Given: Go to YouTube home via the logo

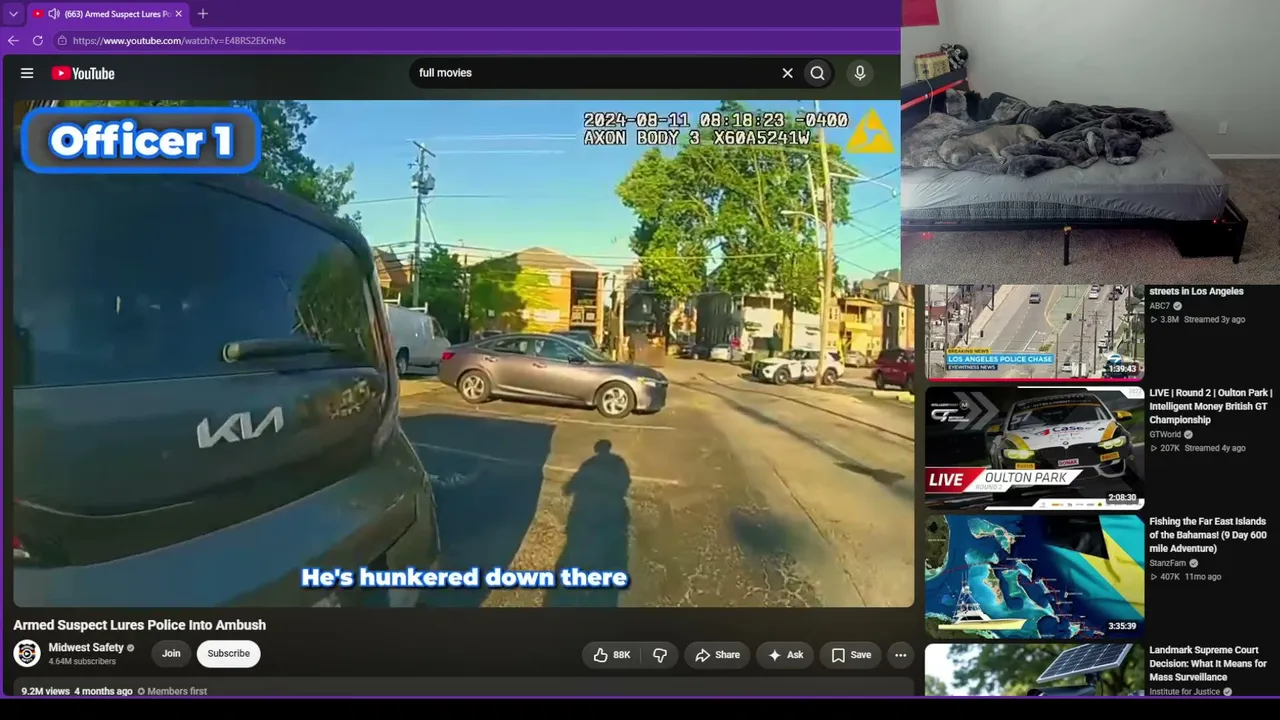Looking at the screenshot, I should pyautogui.click(x=83, y=73).
